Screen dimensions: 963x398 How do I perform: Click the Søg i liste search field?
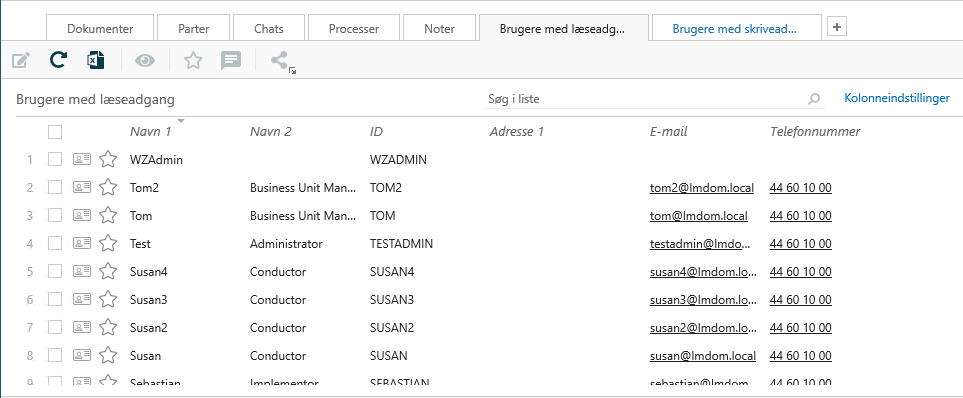point(645,99)
